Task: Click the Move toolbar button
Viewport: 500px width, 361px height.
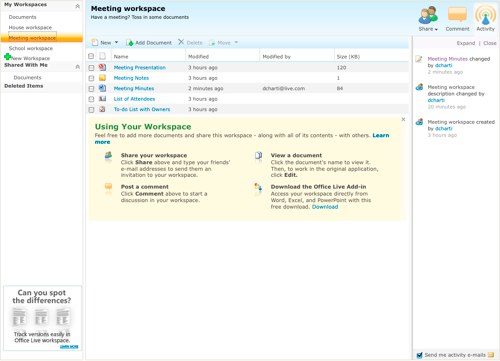Action: click(220, 43)
